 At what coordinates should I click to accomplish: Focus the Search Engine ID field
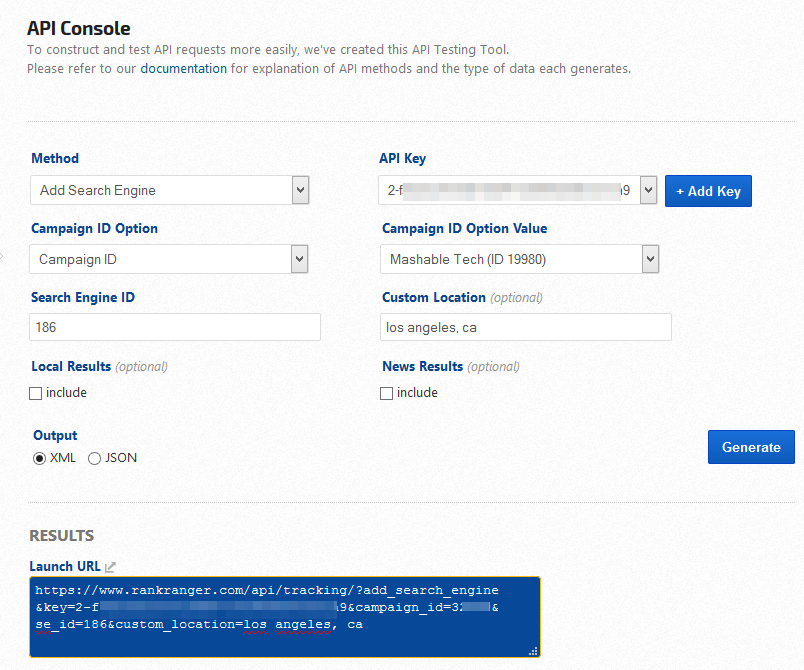[175, 327]
